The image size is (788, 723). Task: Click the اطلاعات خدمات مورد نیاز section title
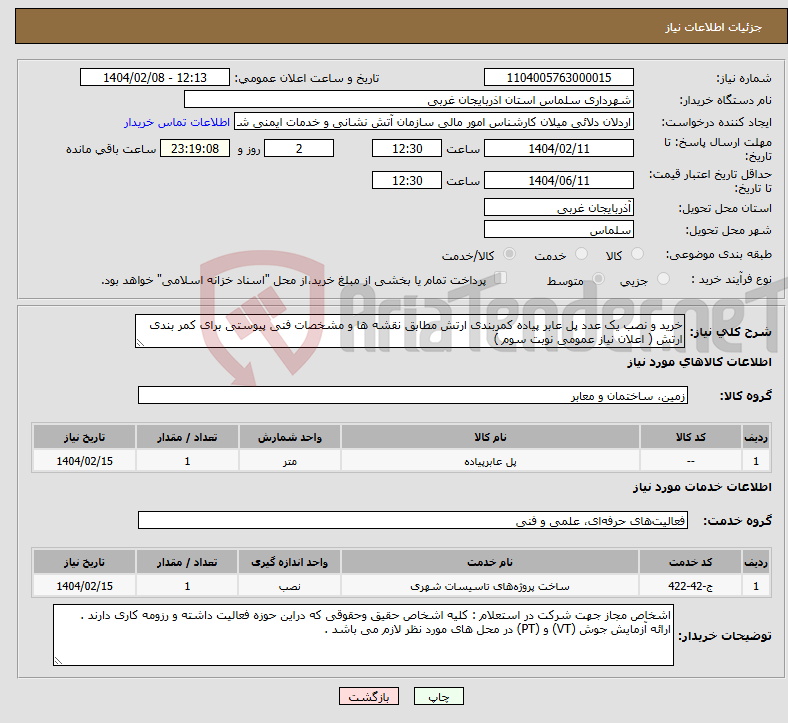click(702, 487)
